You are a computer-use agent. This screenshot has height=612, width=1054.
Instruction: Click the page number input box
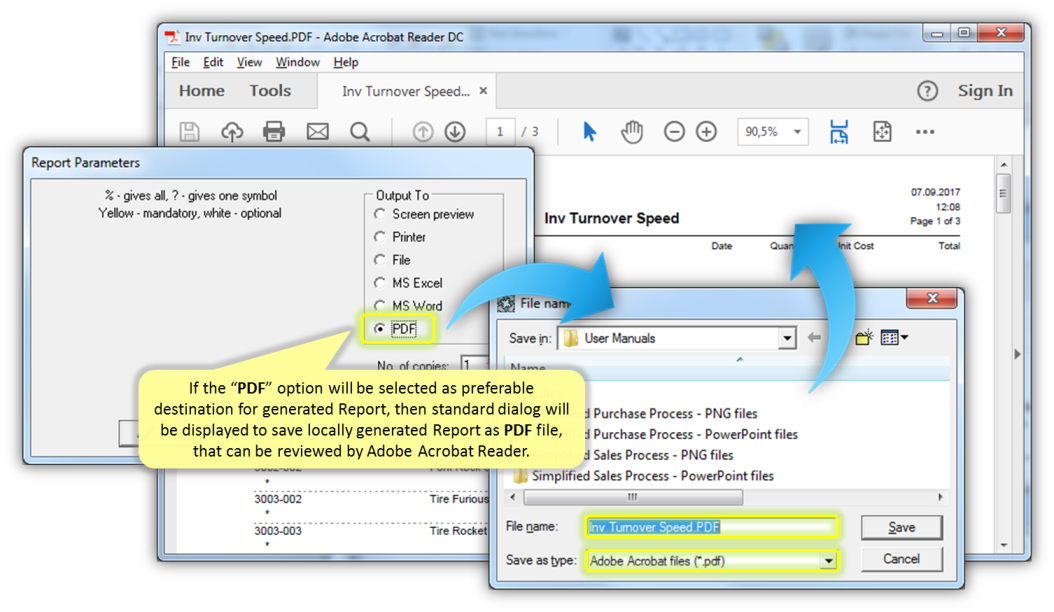(500, 131)
